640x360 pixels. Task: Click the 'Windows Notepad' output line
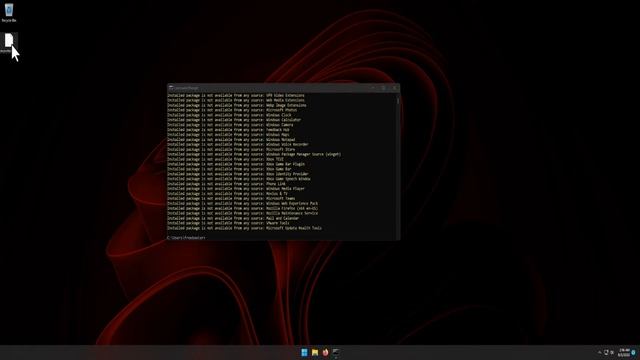point(231,140)
